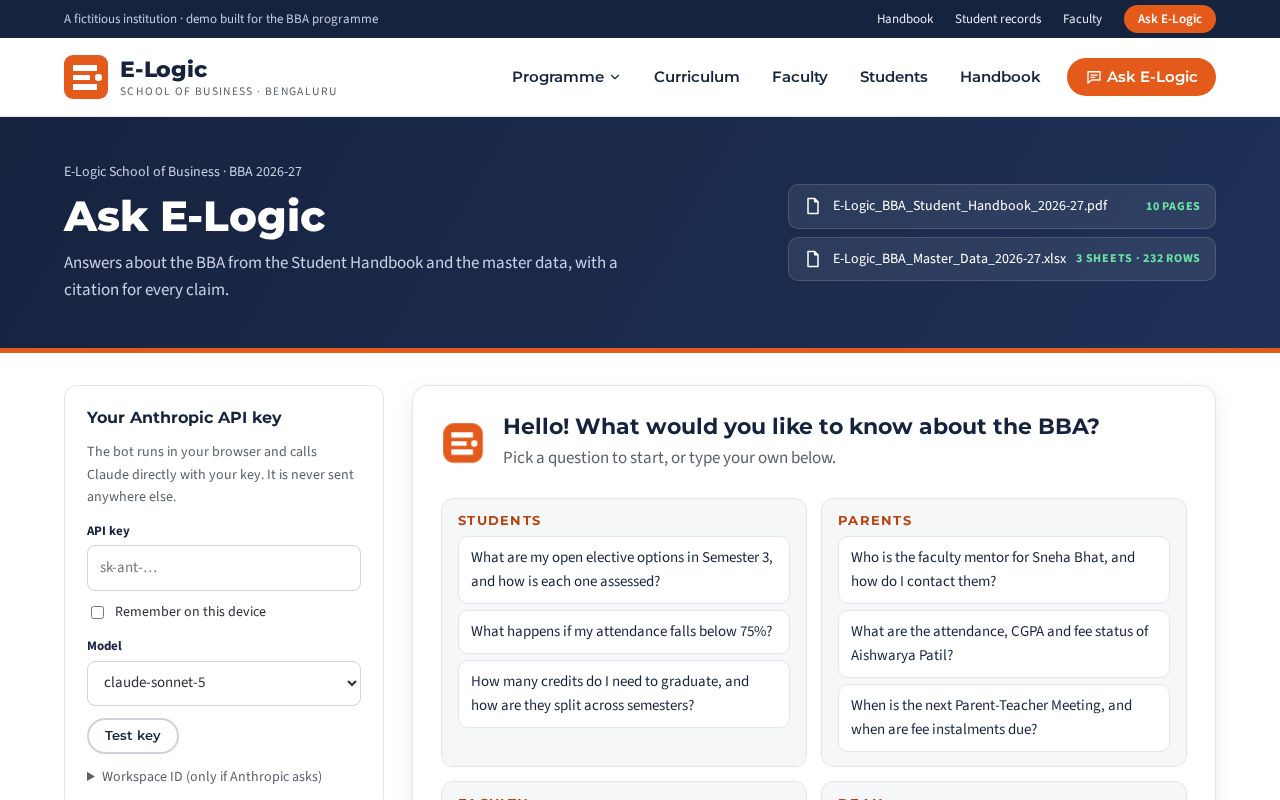Screen dimensions: 1280x800
Task: Open E-Logic_BBA_Student_Handbook_2026-27.pdf file chip
Action: (x=1002, y=206)
